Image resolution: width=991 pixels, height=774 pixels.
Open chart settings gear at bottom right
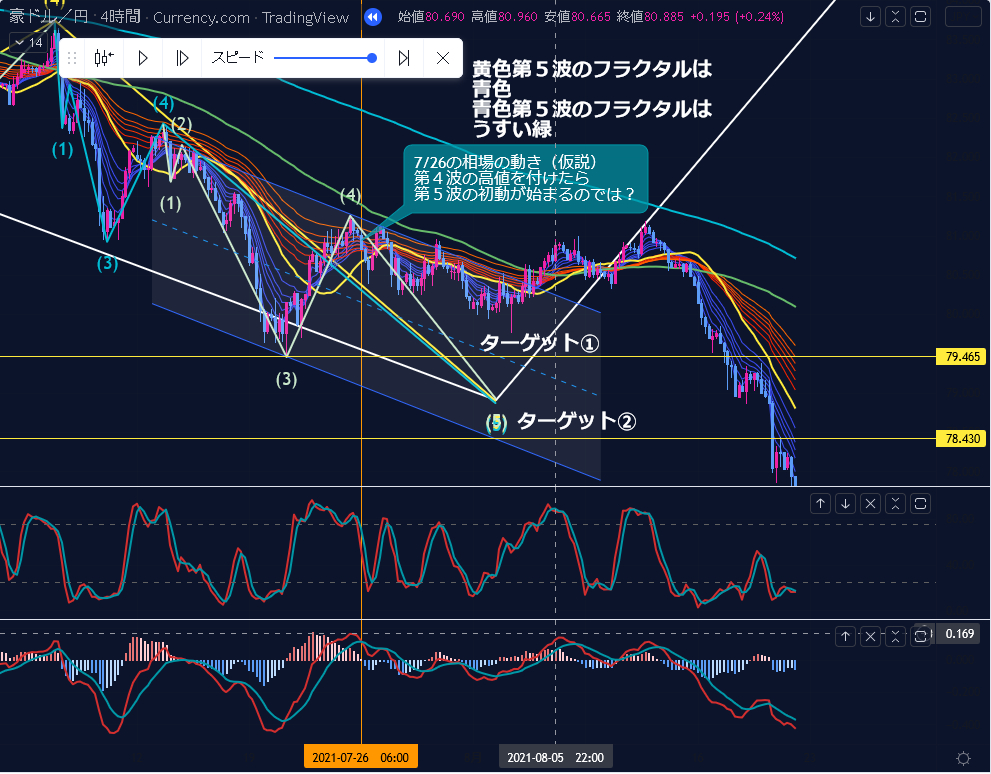tap(963, 758)
